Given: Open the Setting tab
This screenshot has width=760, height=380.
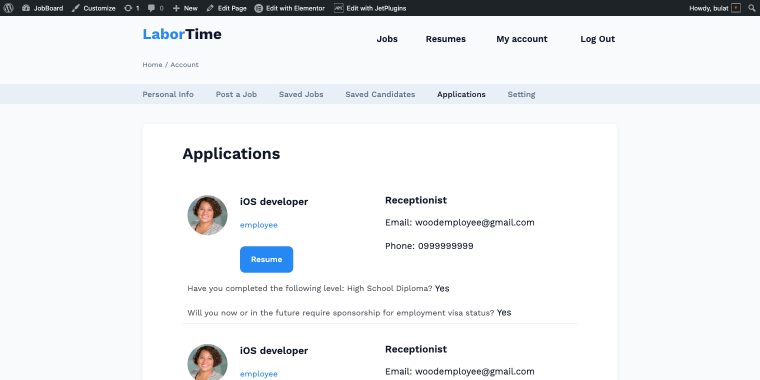Looking at the screenshot, I should 521,95.
